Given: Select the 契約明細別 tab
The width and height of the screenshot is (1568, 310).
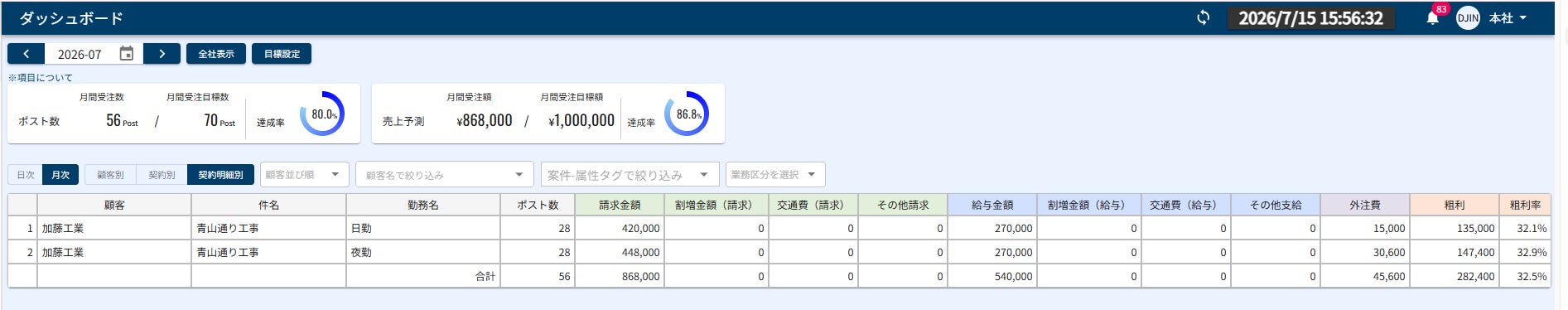Looking at the screenshot, I should pos(221,175).
